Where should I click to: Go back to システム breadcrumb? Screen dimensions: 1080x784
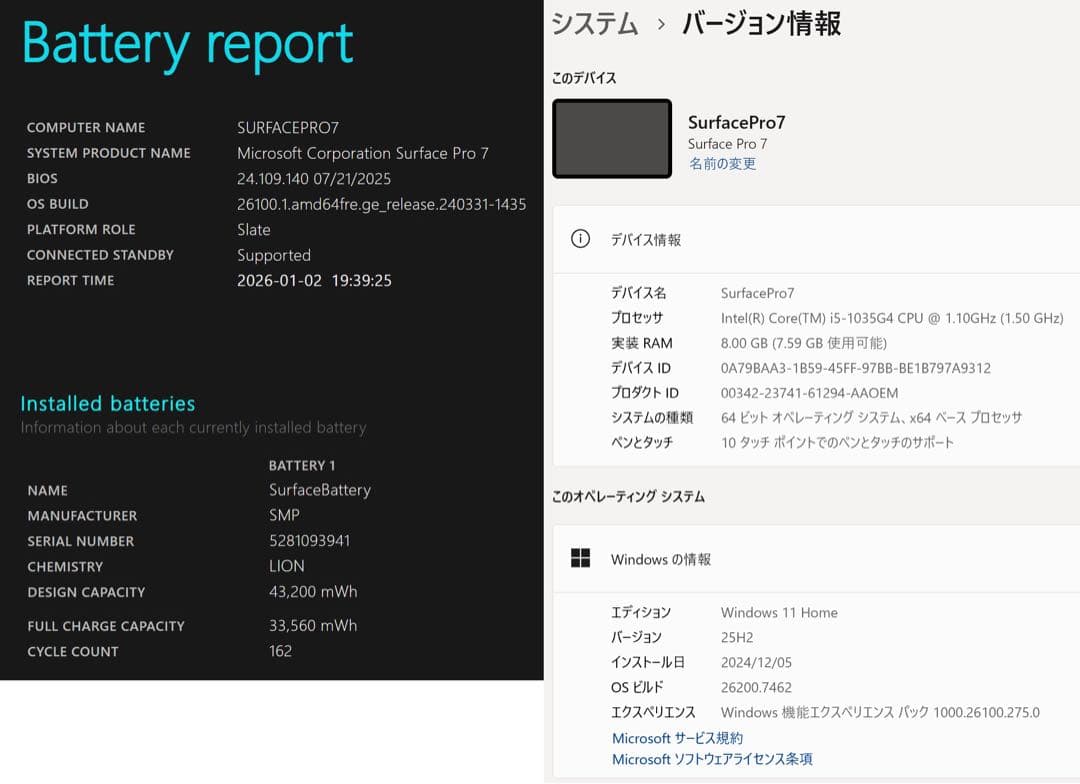point(595,24)
